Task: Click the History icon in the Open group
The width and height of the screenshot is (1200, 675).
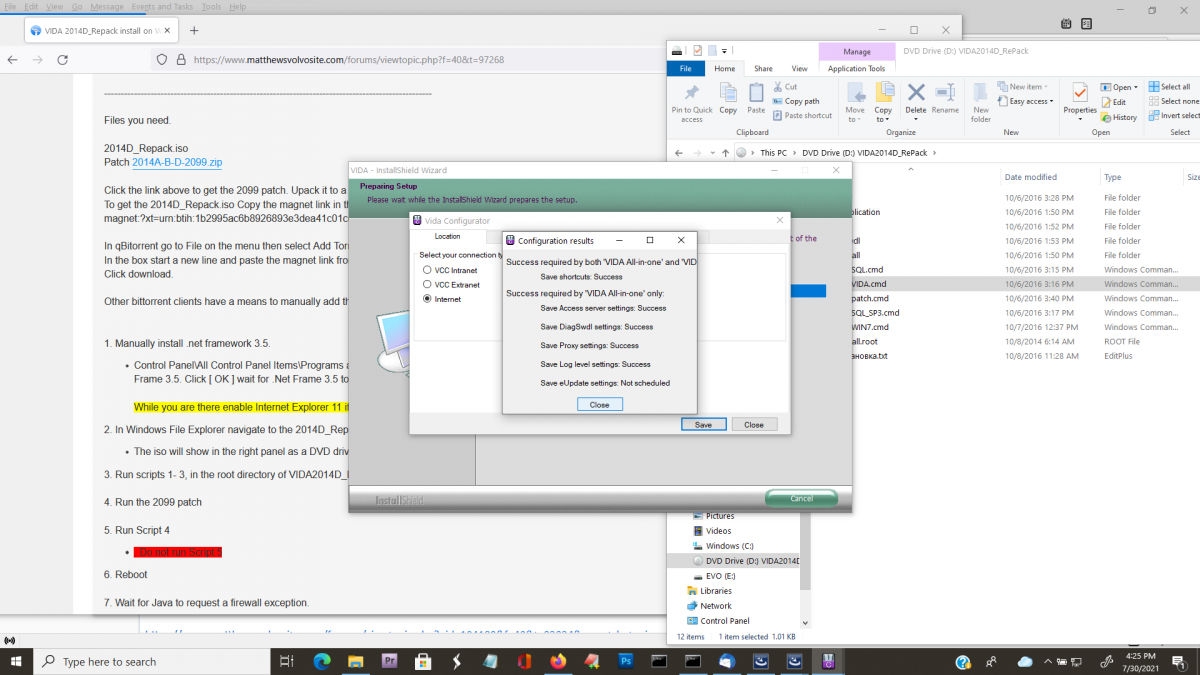Action: pos(1118,117)
